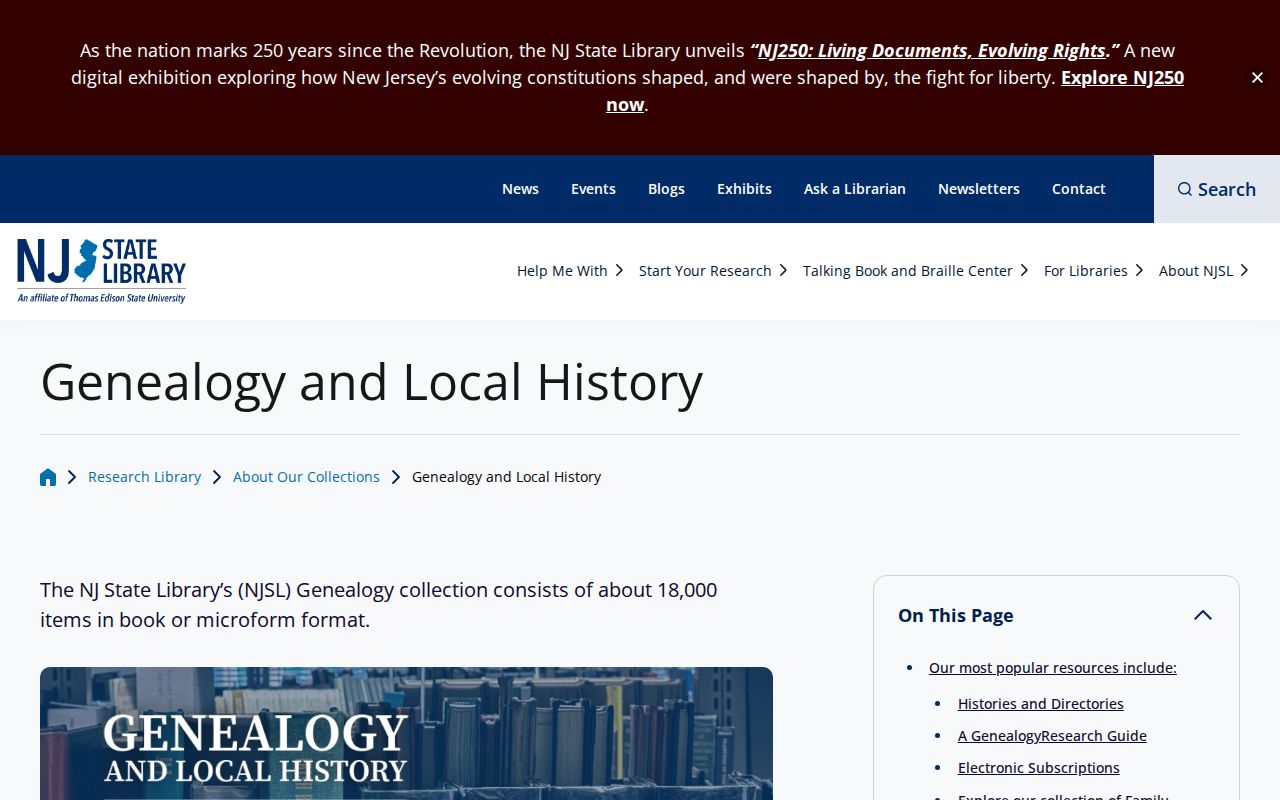
Task: Go to About Our Collections breadcrumb
Action: click(306, 477)
